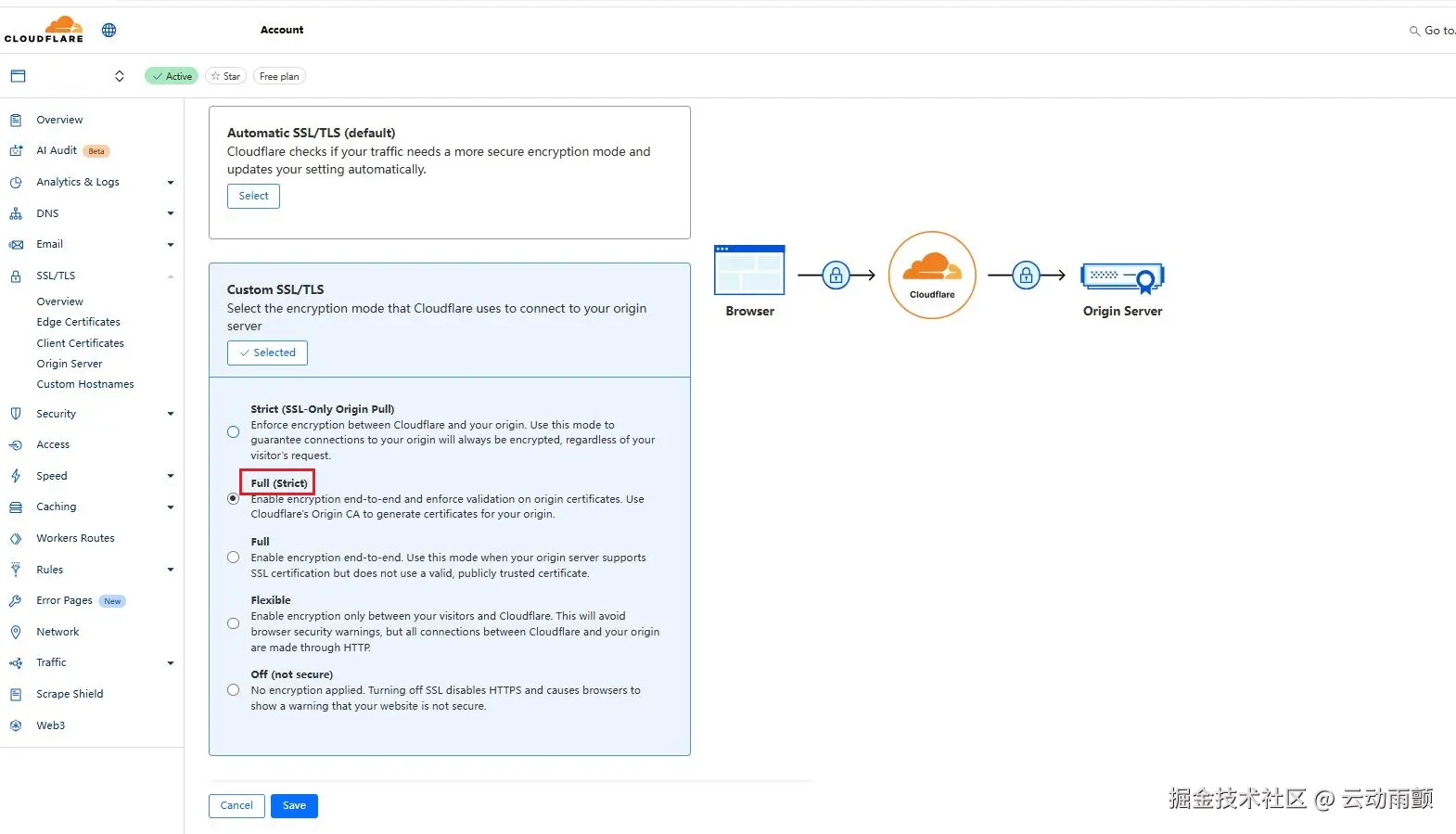Click the Email envelope icon
The height and width of the screenshot is (834, 1456).
(x=16, y=245)
